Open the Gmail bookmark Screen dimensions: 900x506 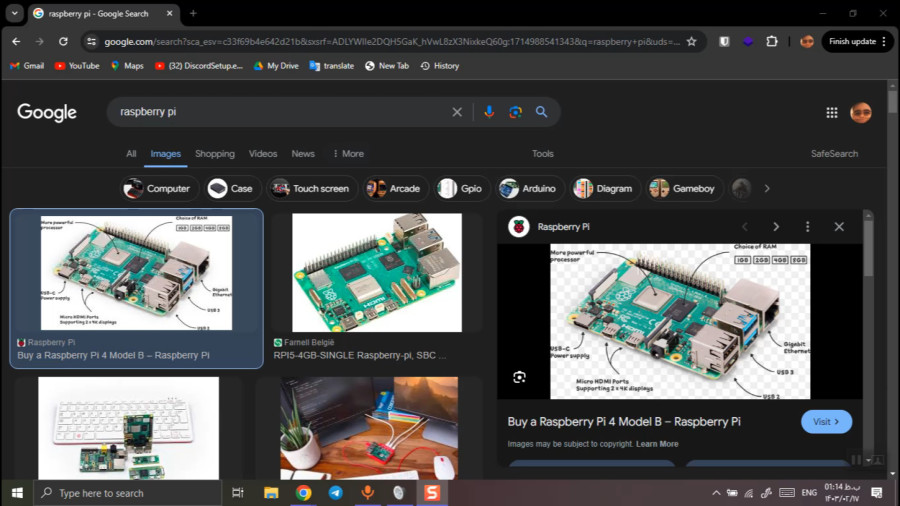pyautogui.click(x=27, y=66)
